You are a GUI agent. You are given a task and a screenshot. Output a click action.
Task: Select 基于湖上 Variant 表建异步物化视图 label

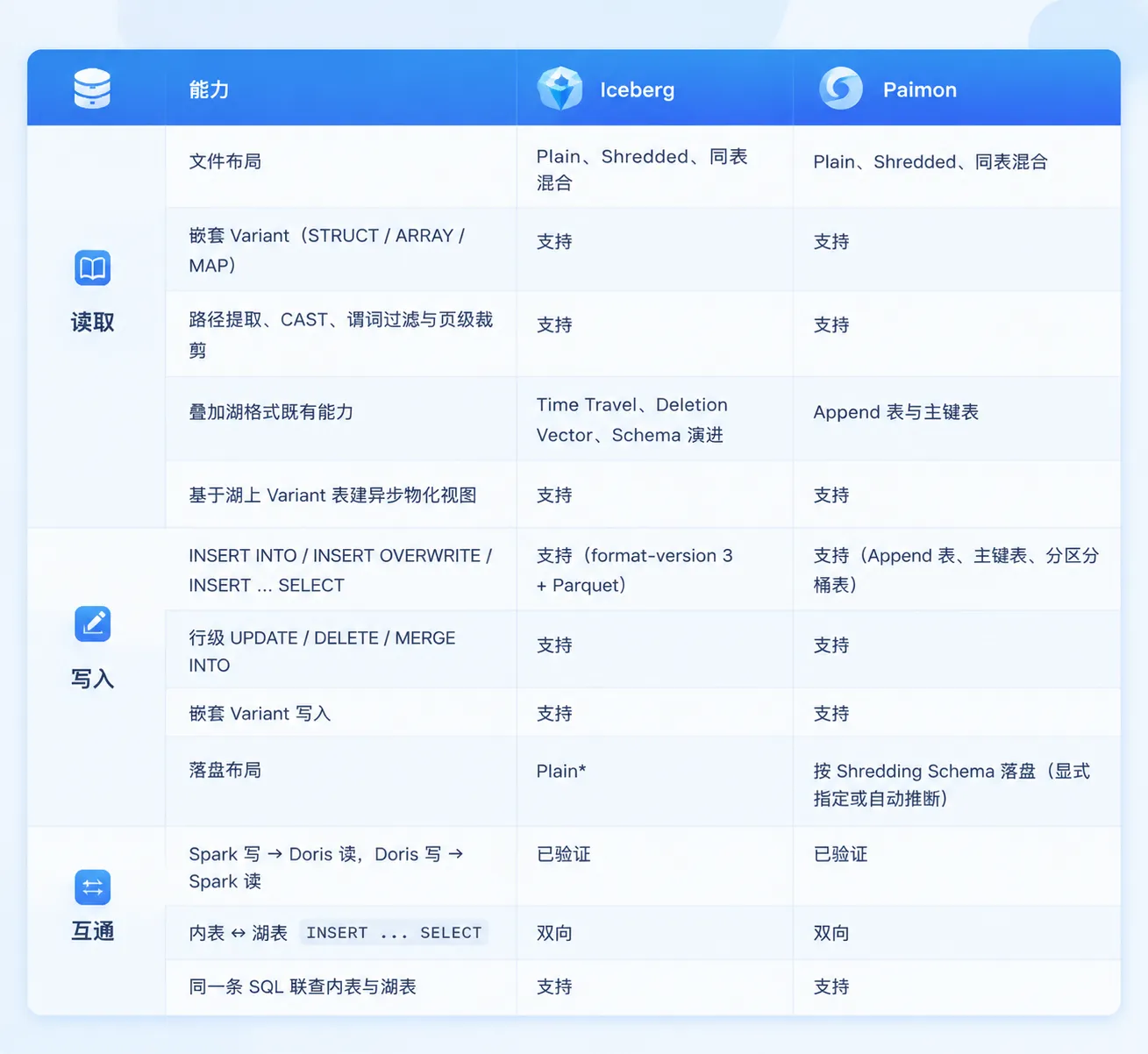click(333, 495)
